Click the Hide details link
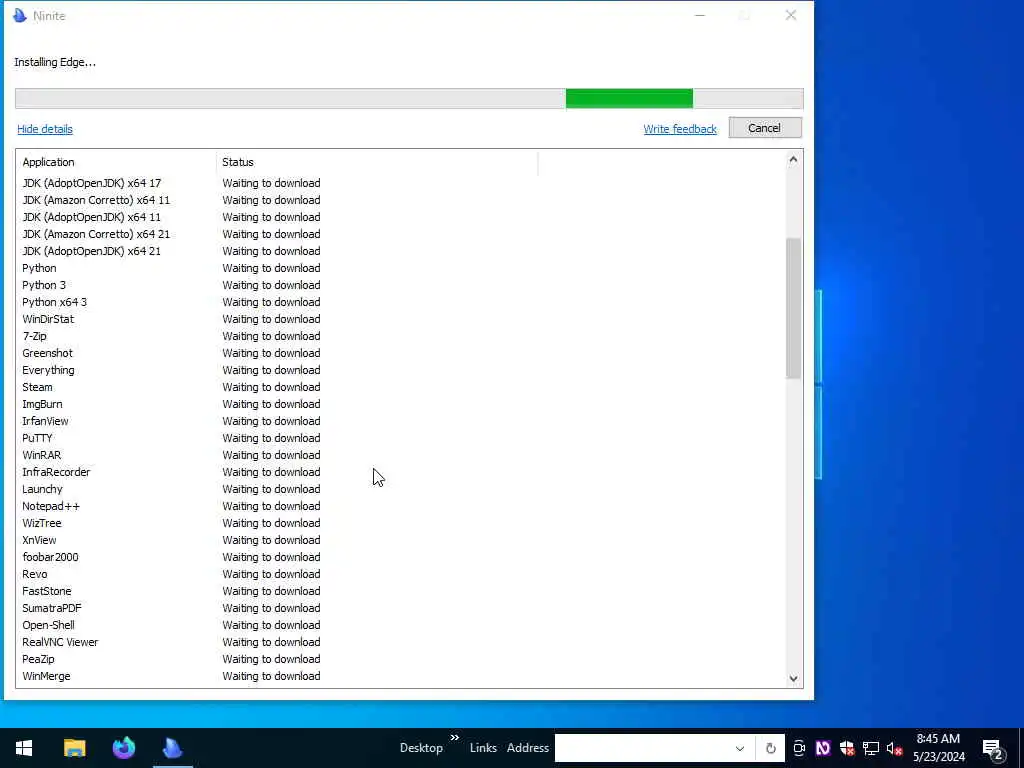The height and width of the screenshot is (768, 1024). (44, 129)
